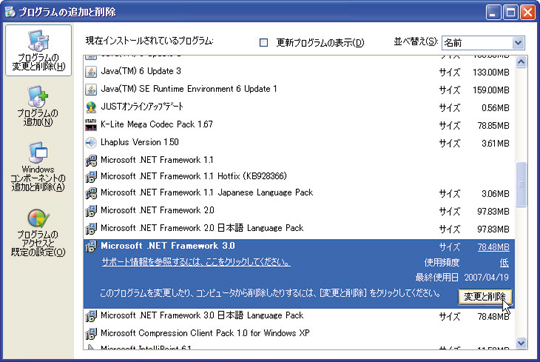Click the 低 usage frequency link
Image resolution: width=540 pixels, height=362 pixels.
click(x=504, y=263)
